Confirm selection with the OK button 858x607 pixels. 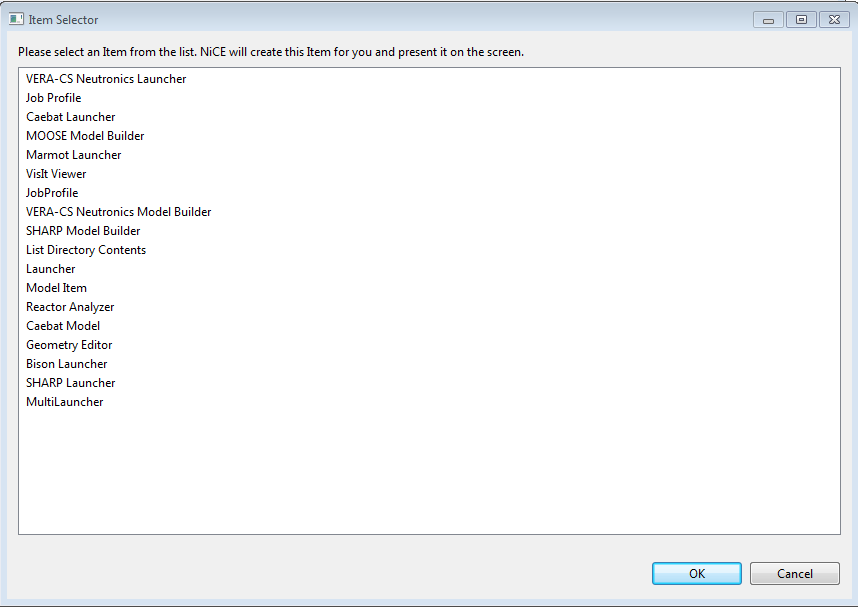(x=697, y=574)
